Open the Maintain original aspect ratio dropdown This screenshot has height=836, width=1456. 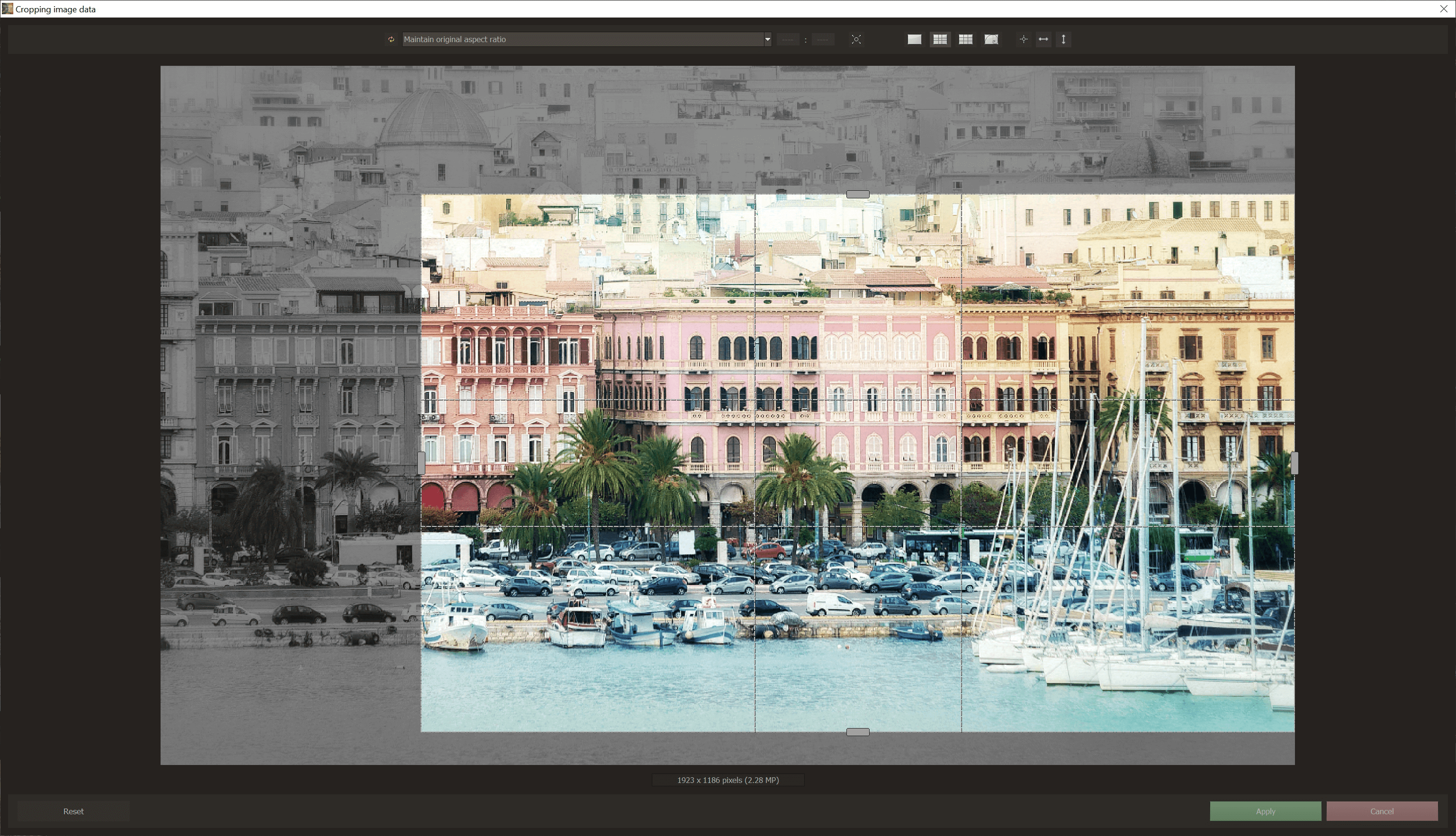tap(586, 40)
